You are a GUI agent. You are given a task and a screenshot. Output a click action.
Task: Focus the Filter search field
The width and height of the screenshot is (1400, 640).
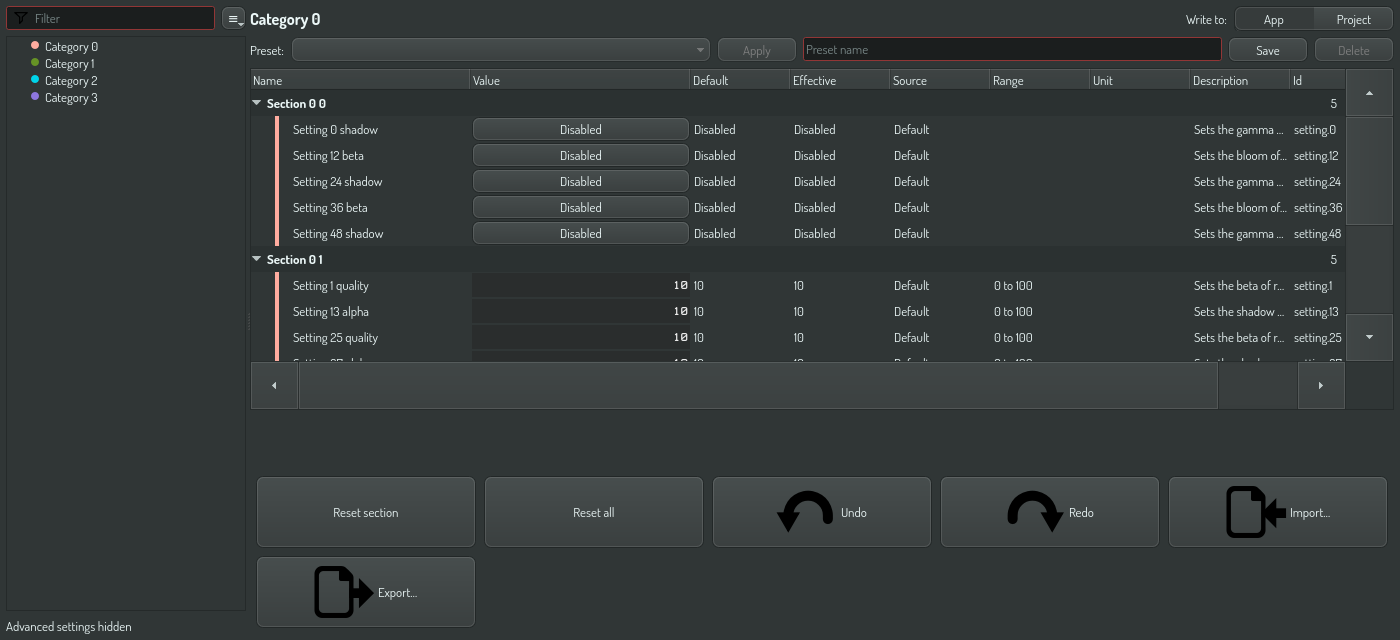point(110,18)
